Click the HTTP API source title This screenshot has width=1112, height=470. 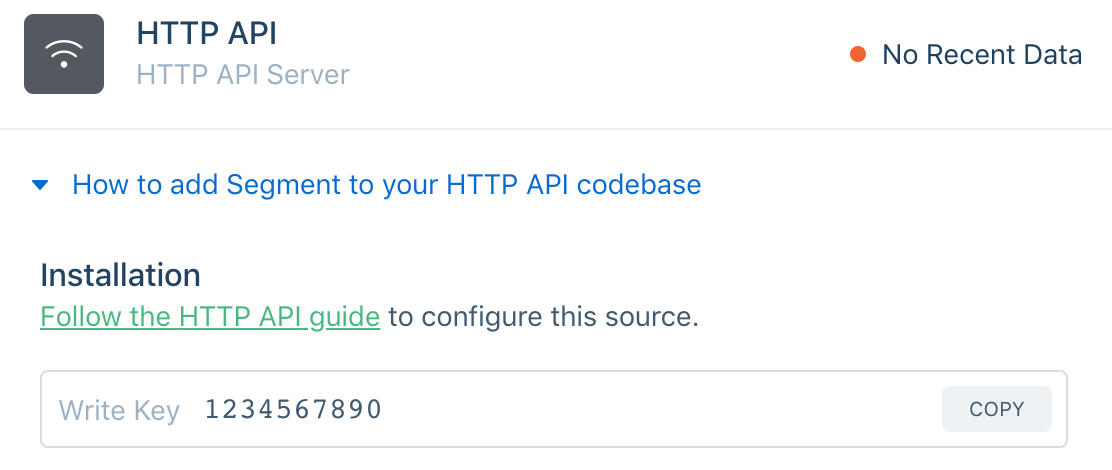pos(206,34)
